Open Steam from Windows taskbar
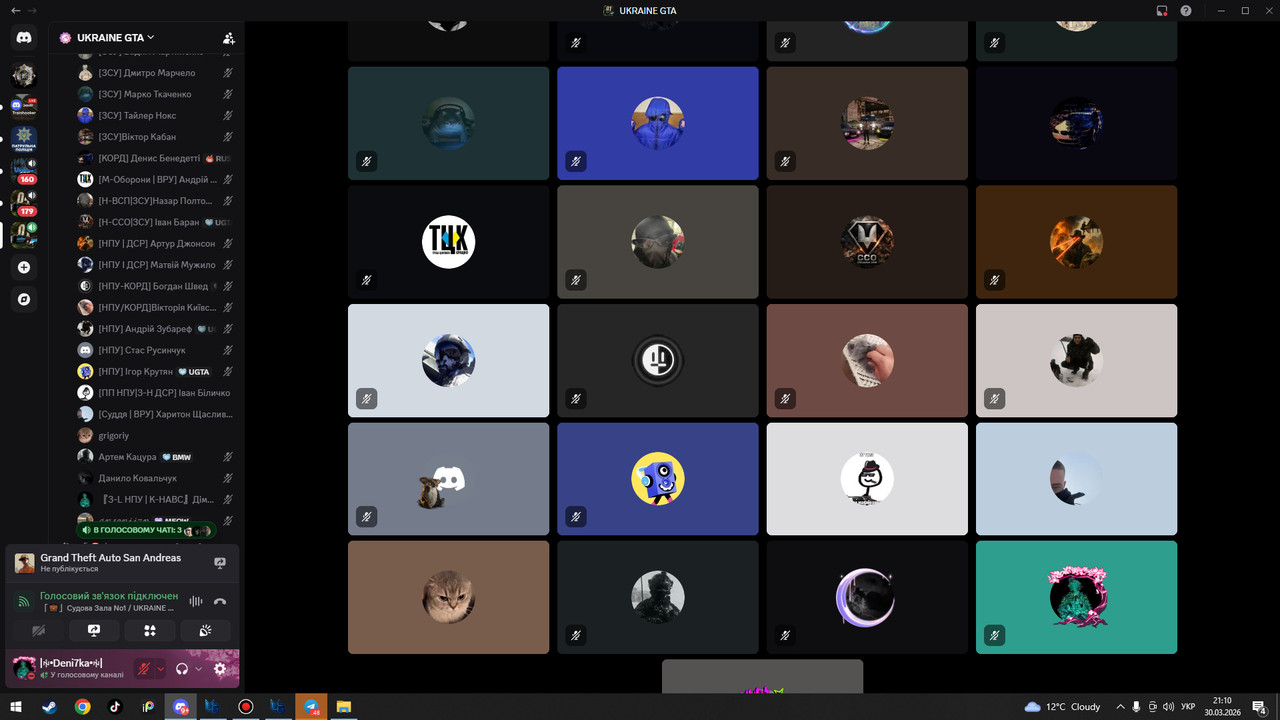Viewport: 1280px width, 720px height. (x=49, y=706)
